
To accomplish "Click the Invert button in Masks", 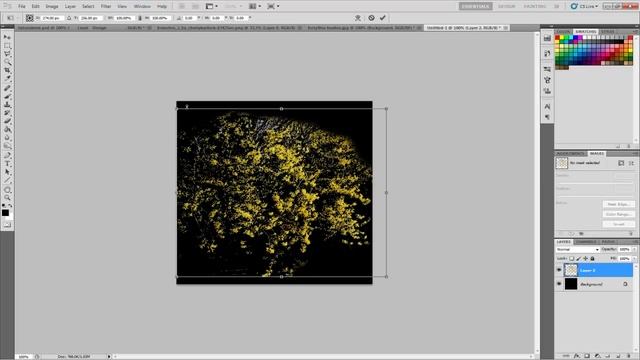I will pyautogui.click(x=618, y=224).
